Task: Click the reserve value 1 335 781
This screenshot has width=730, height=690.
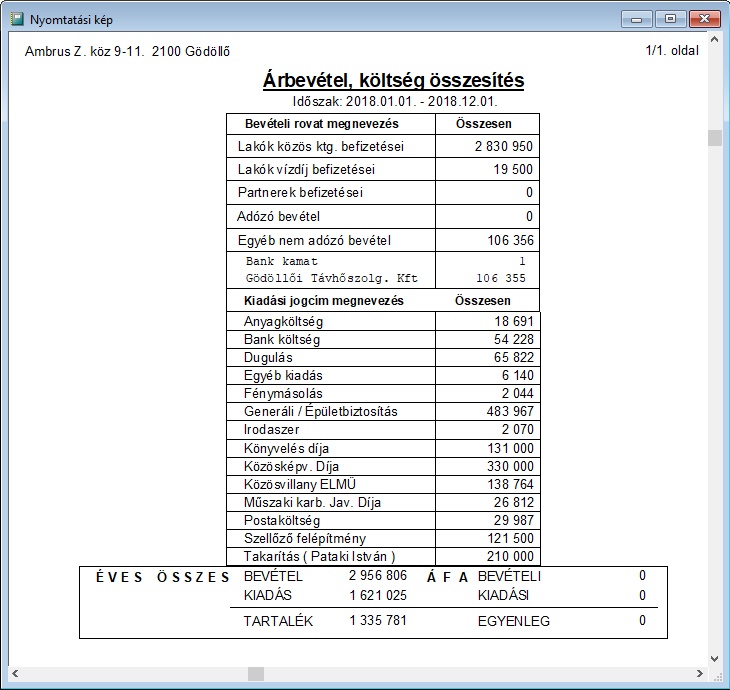Action: click(378, 621)
